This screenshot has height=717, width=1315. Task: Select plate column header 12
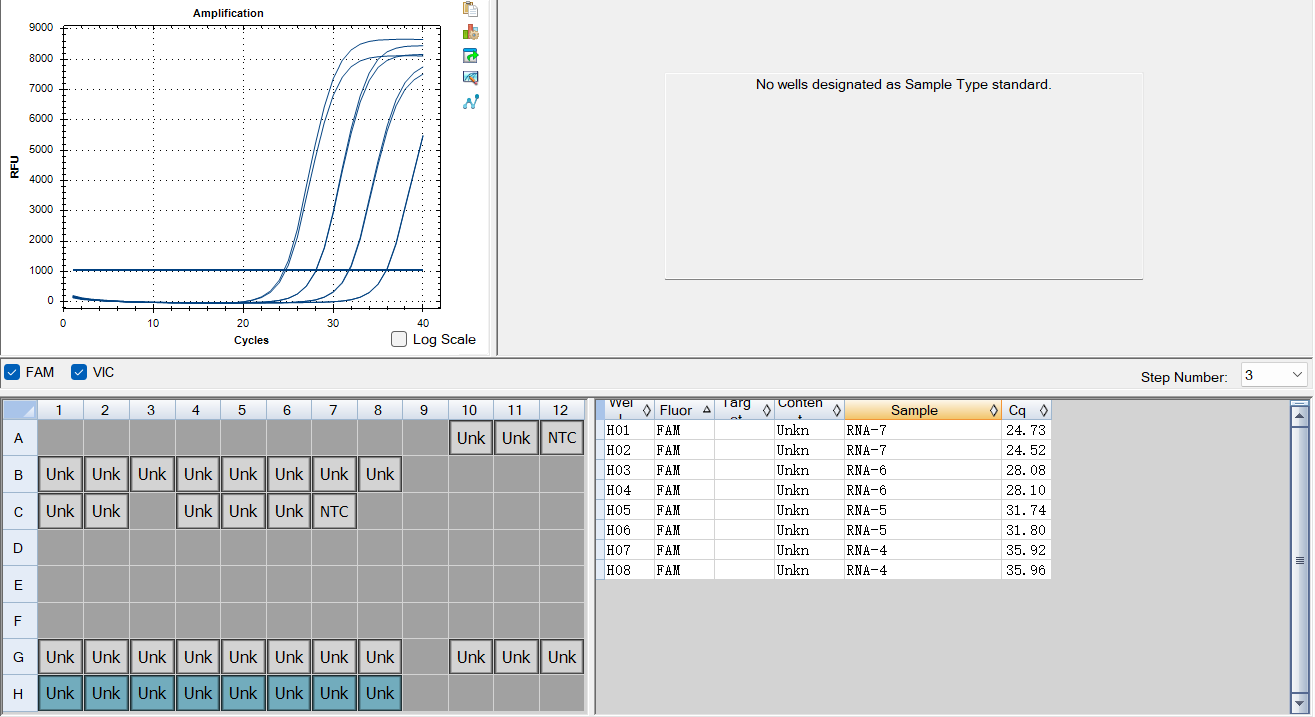tap(562, 410)
